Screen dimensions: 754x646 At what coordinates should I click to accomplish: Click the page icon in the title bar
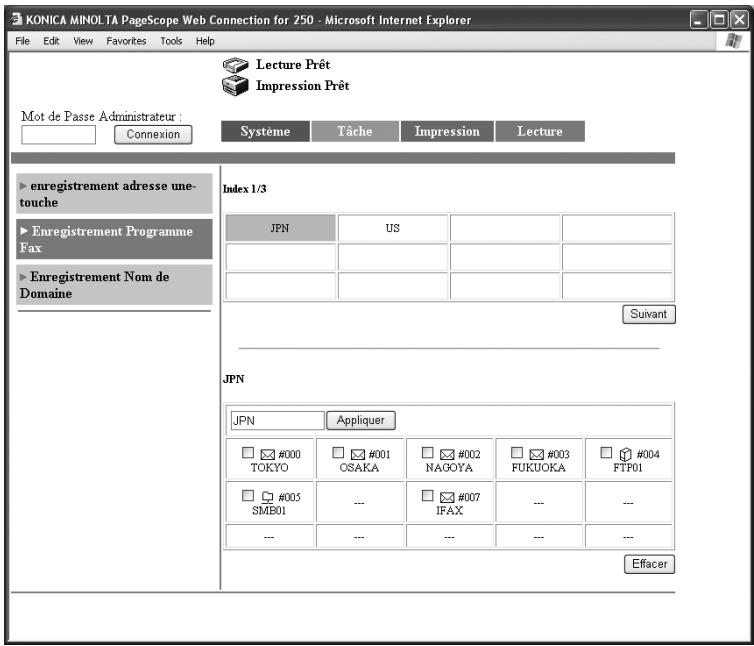click(17, 19)
